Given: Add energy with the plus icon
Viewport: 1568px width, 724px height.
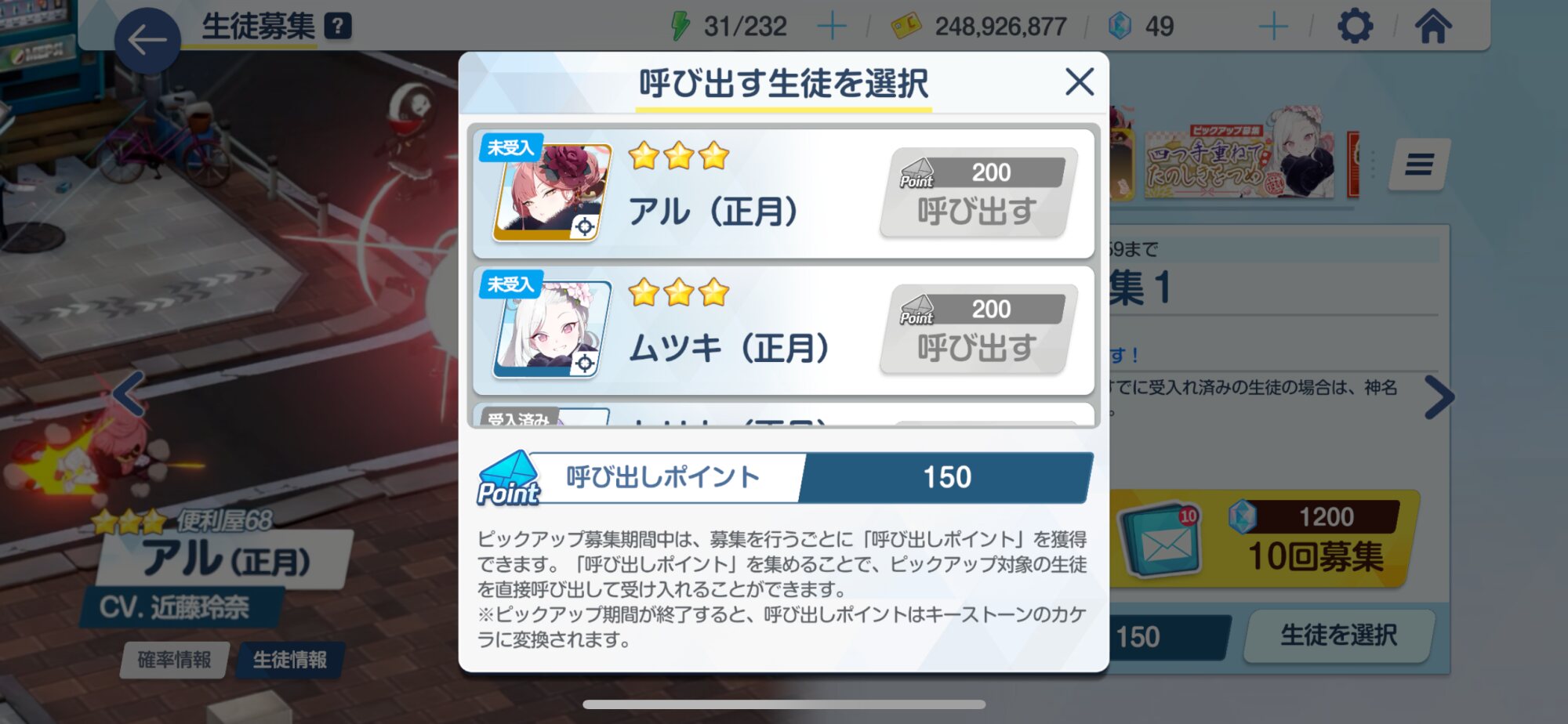Looking at the screenshot, I should click(832, 27).
